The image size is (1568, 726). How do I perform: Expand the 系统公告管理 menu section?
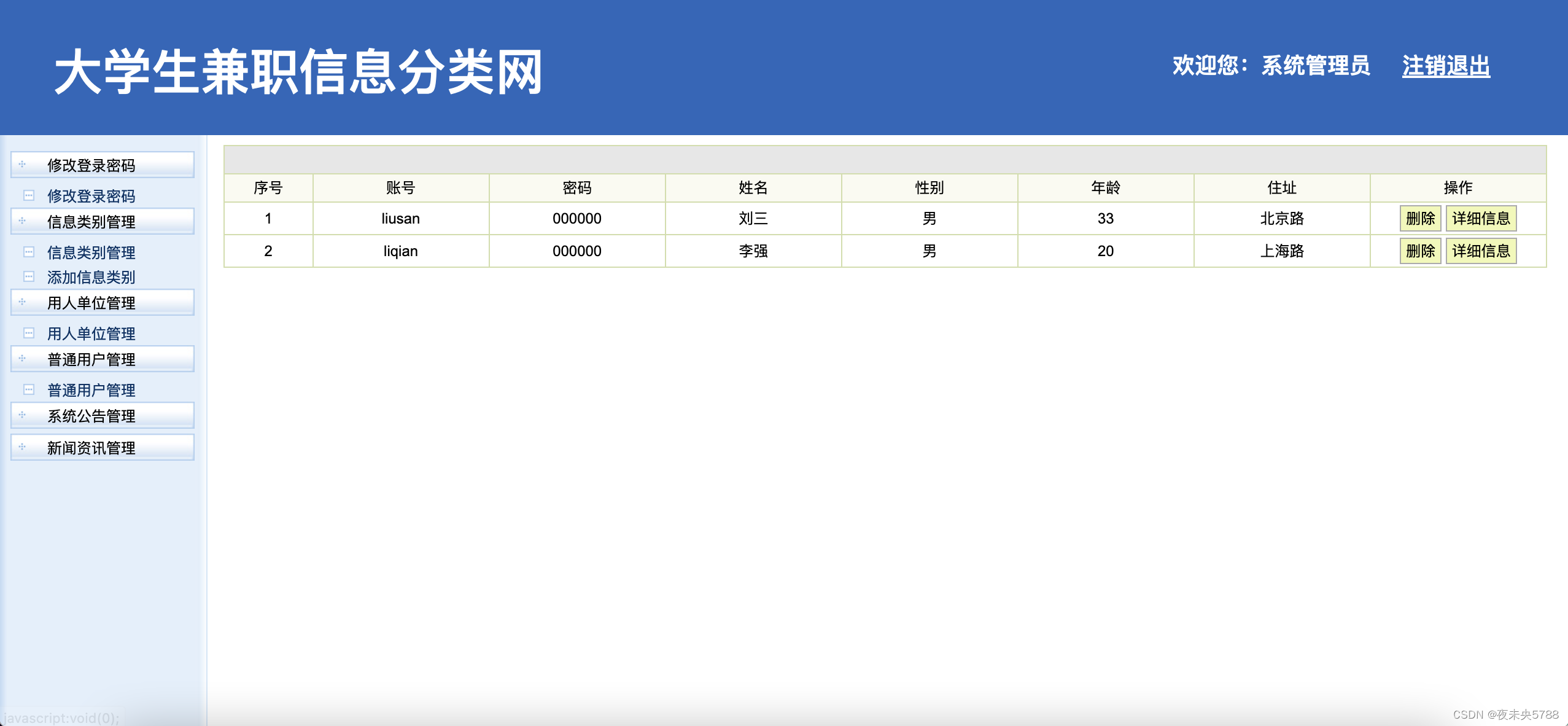(x=91, y=416)
